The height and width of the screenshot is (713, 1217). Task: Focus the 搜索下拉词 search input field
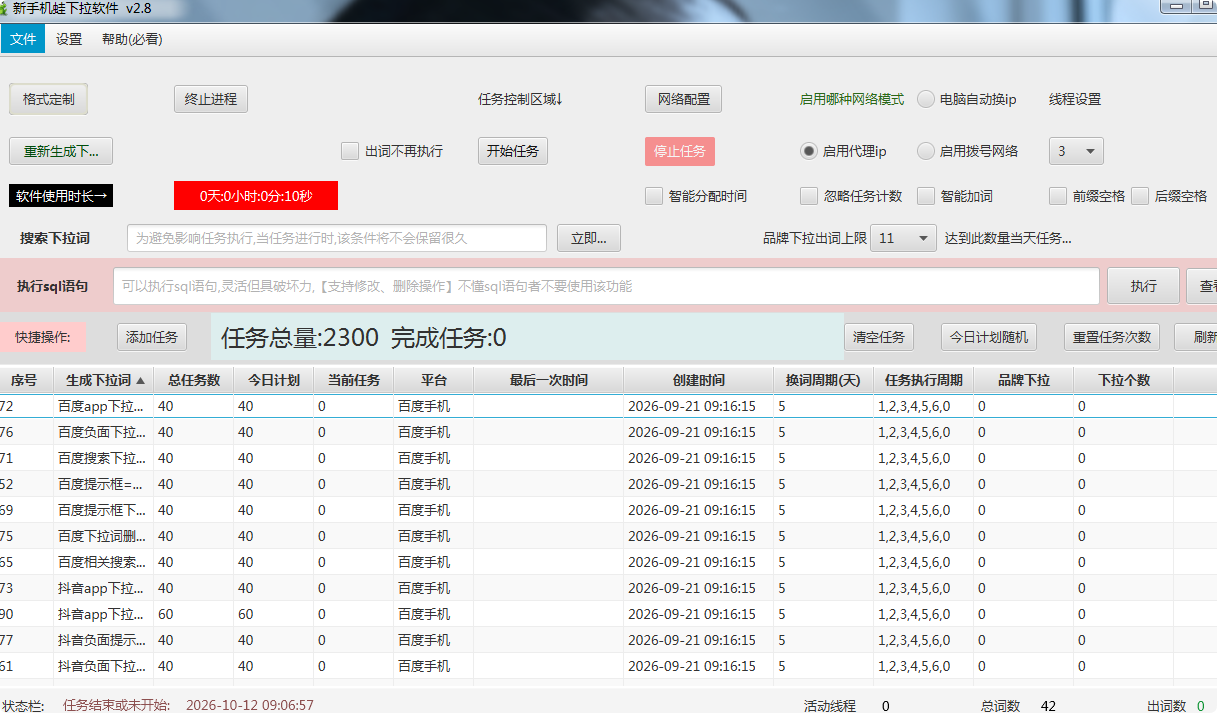[337, 238]
